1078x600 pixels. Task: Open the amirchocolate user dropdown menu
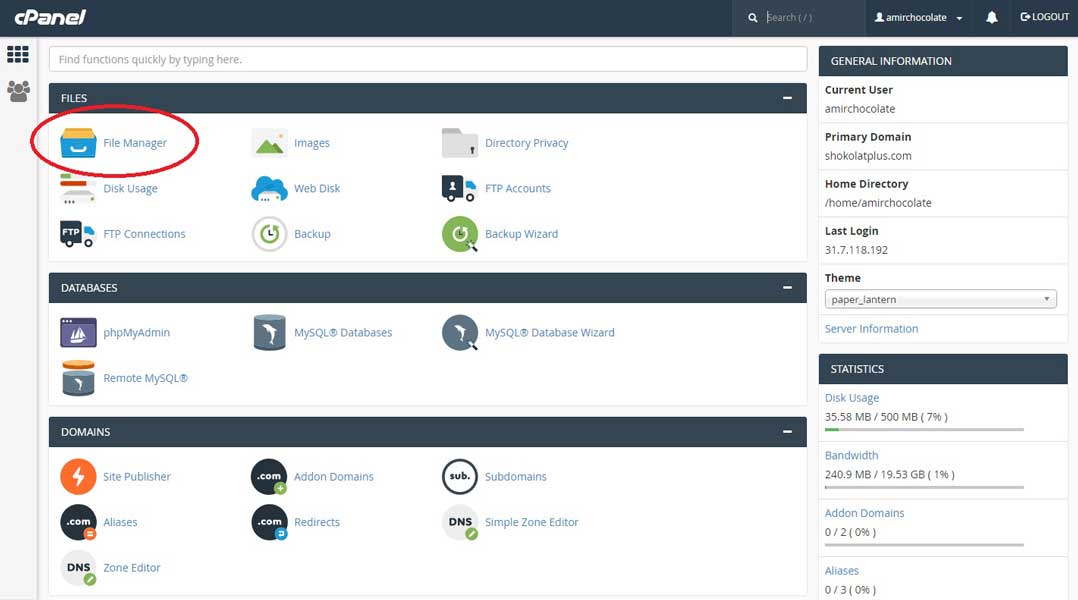tap(918, 17)
